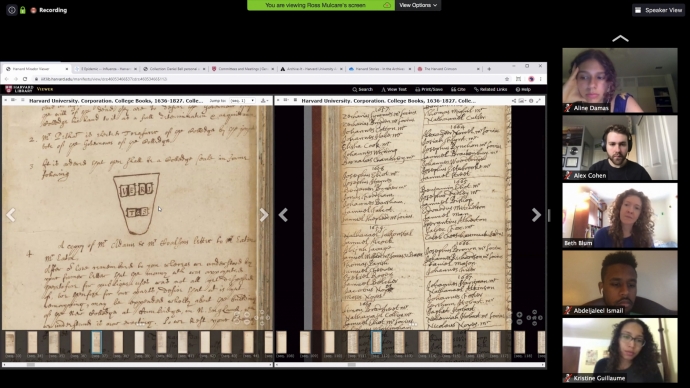Toggle right pane fullscreen icon
This screenshot has width=690, height=388.
(539, 101)
